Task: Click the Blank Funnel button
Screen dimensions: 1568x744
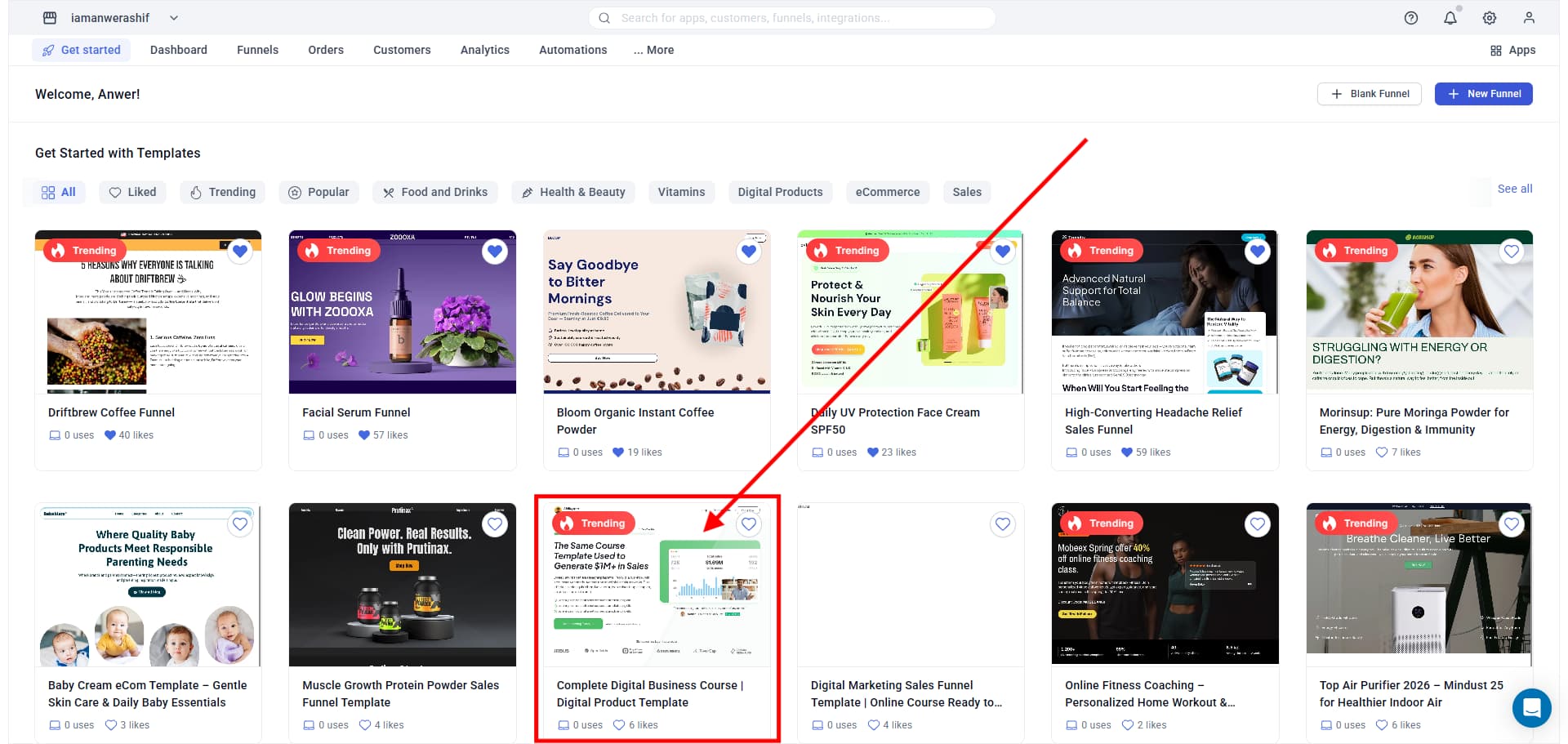Action: click(x=1369, y=94)
